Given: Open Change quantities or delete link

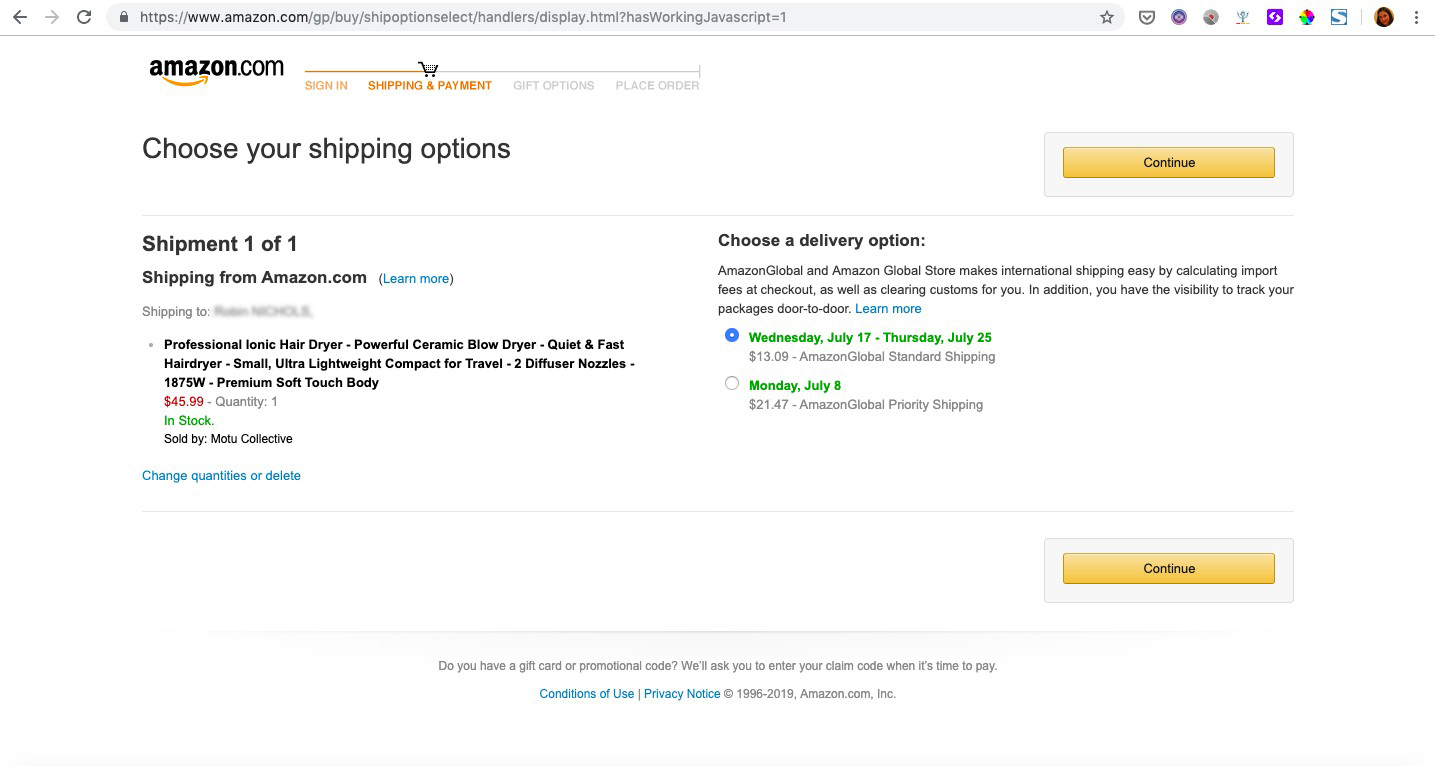Looking at the screenshot, I should pyautogui.click(x=221, y=476).
